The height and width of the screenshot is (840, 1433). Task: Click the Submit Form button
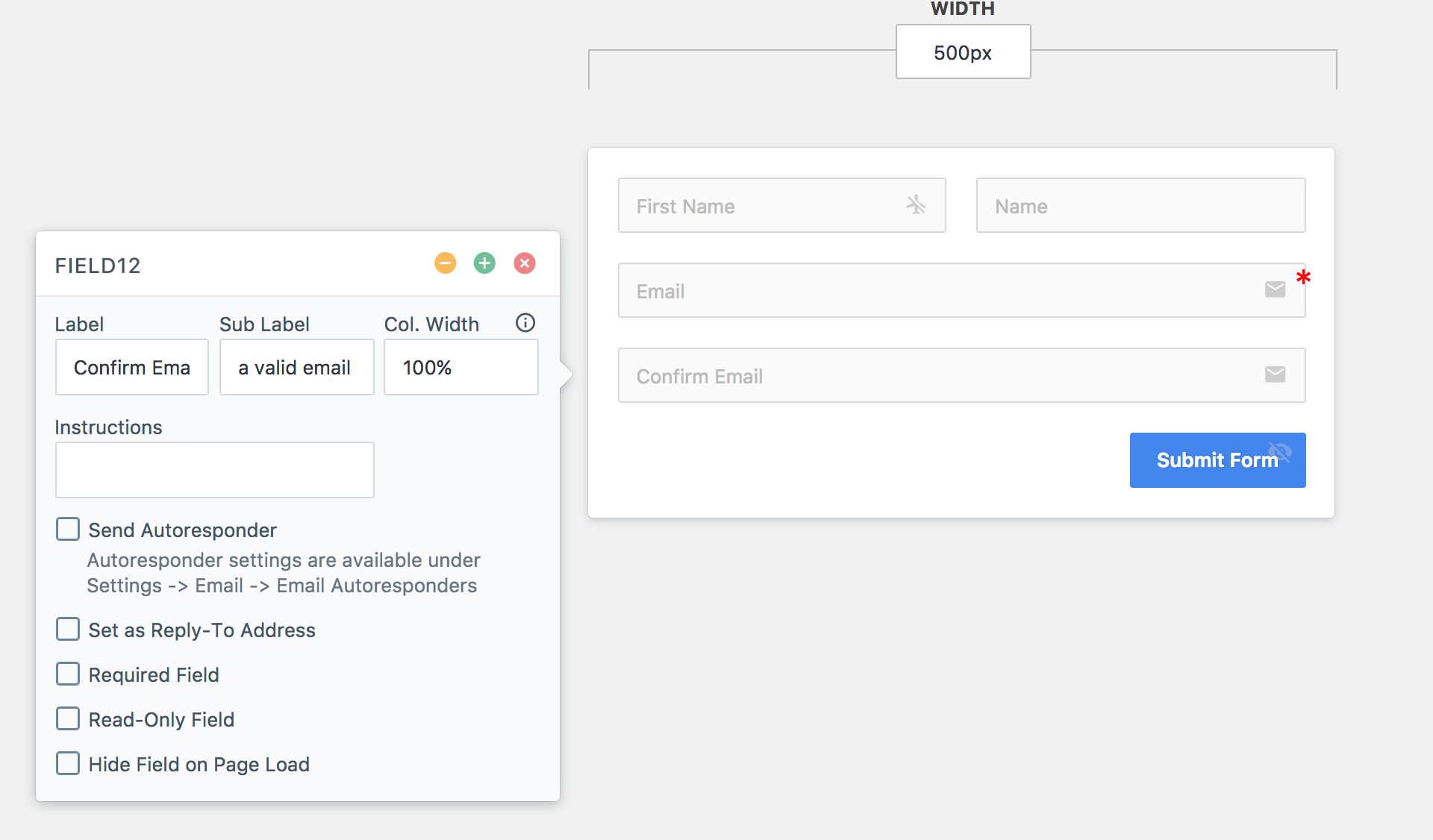(x=1217, y=460)
